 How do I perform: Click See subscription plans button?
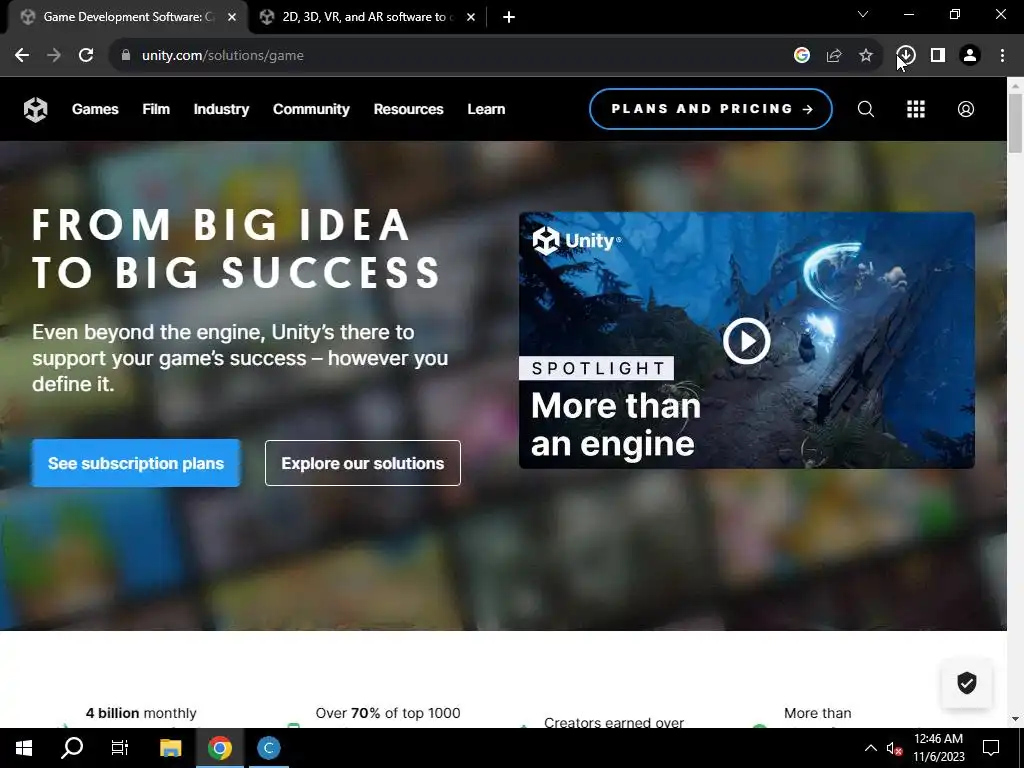point(136,463)
